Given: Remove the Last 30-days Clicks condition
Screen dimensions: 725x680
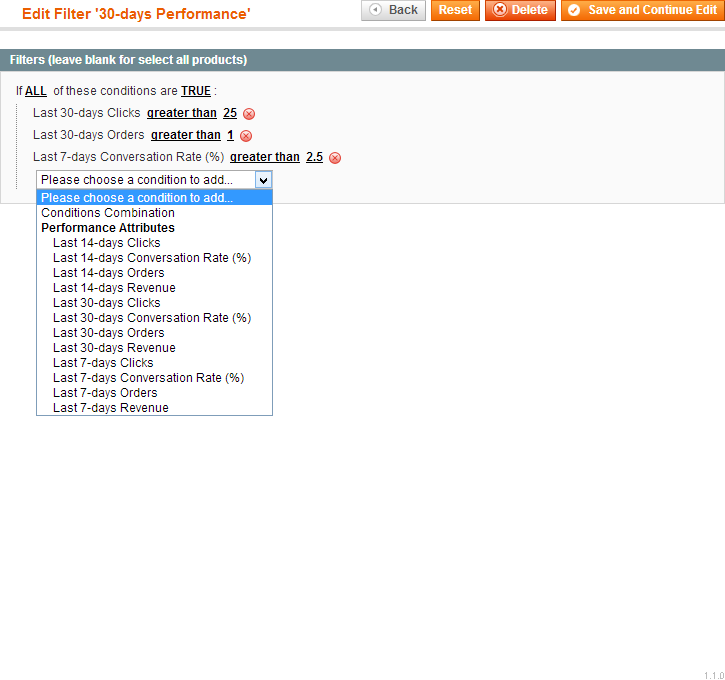Looking at the screenshot, I should (x=249, y=114).
